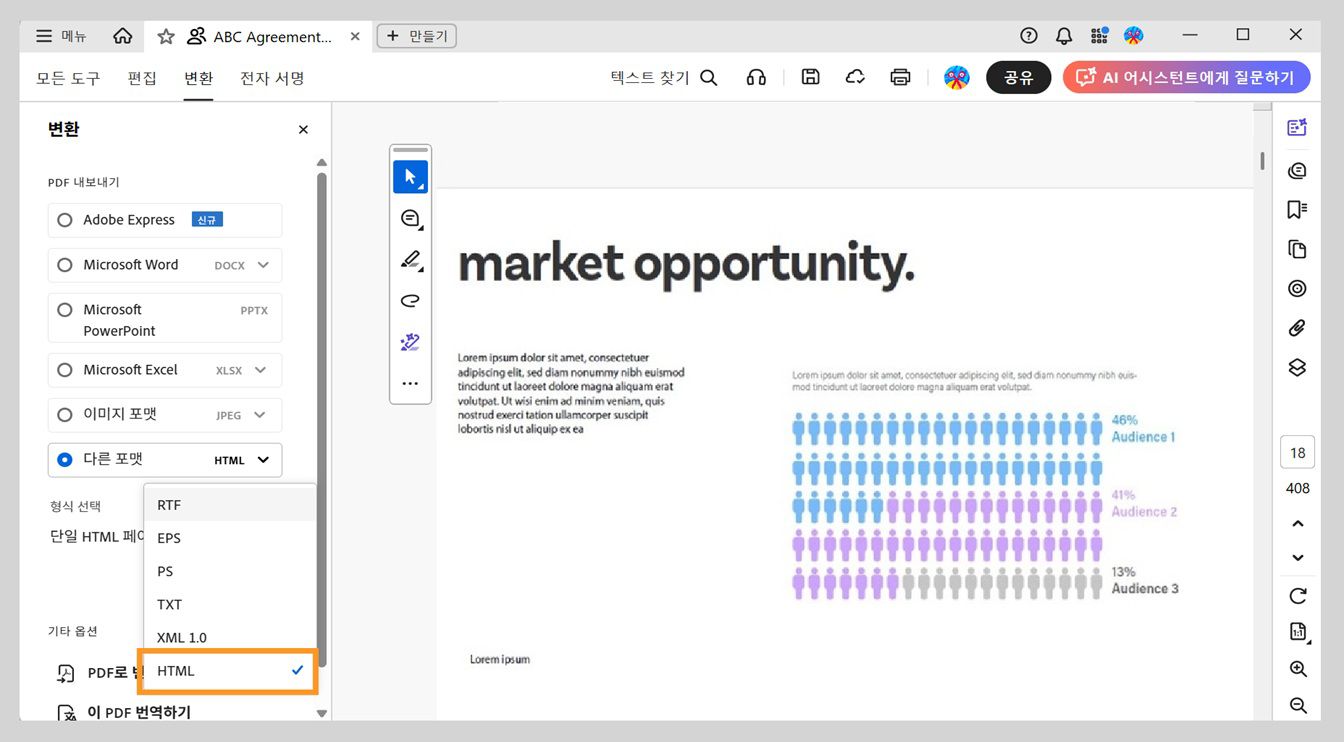
Task: Select the 다른 포맷 radio button
Action: (x=65, y=460)
